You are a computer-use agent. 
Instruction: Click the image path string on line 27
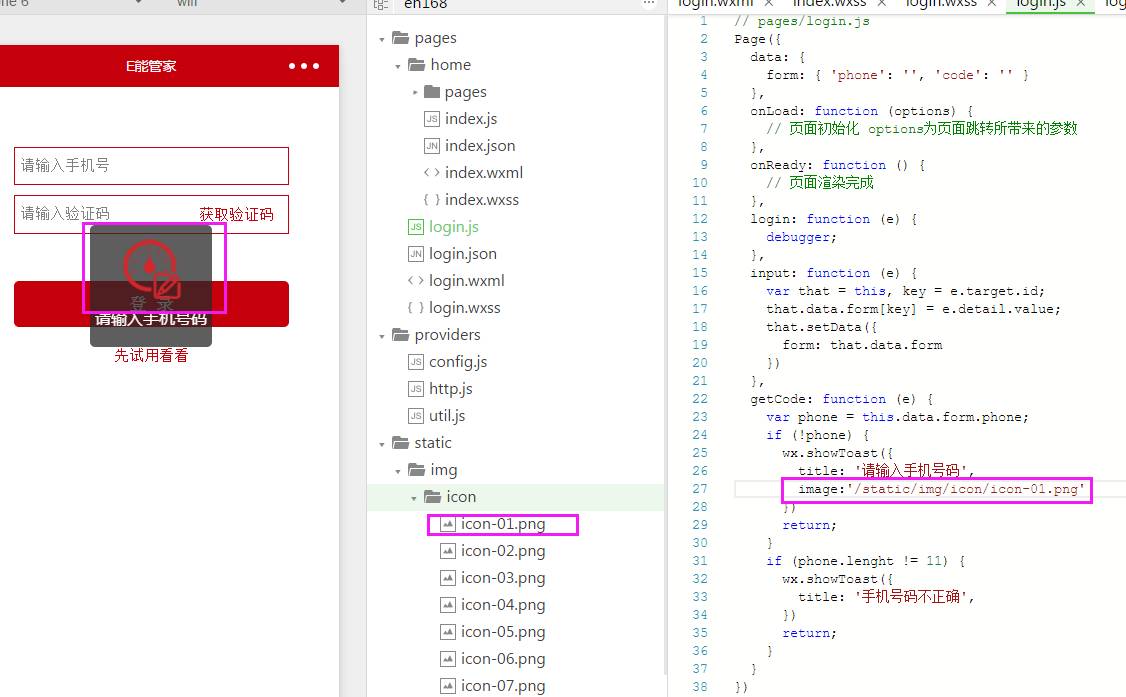(x=967, y=489)
